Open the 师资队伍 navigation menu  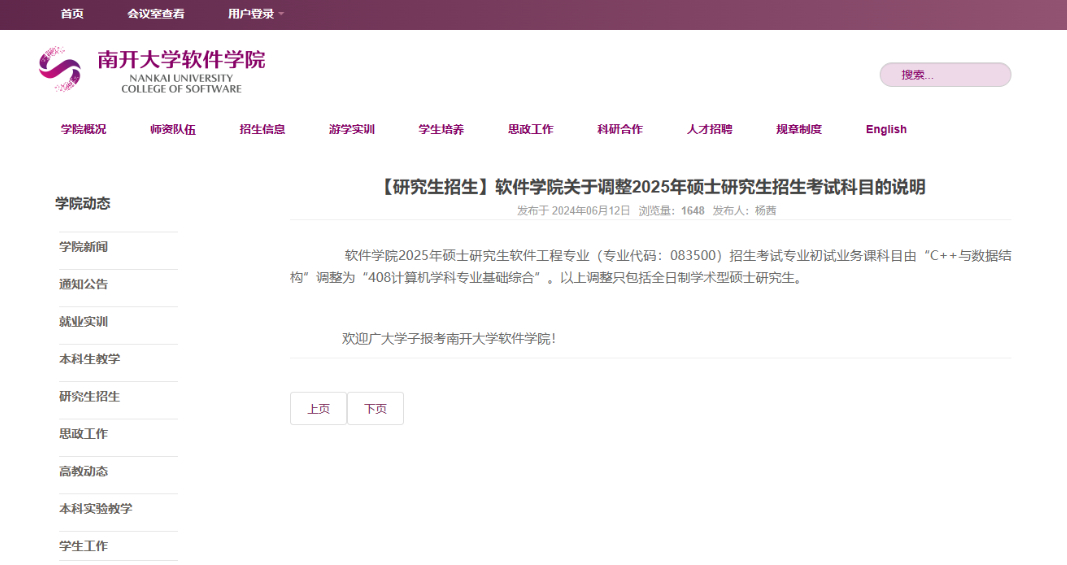coord(173,129)
